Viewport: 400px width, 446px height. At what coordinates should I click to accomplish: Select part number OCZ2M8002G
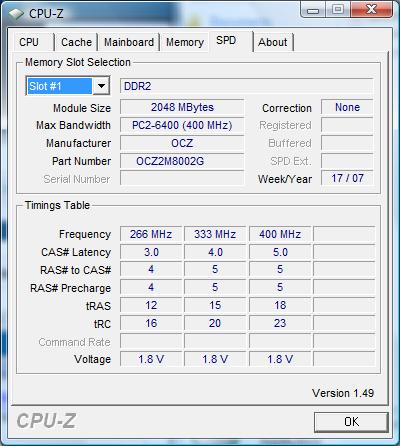point(182,161)
